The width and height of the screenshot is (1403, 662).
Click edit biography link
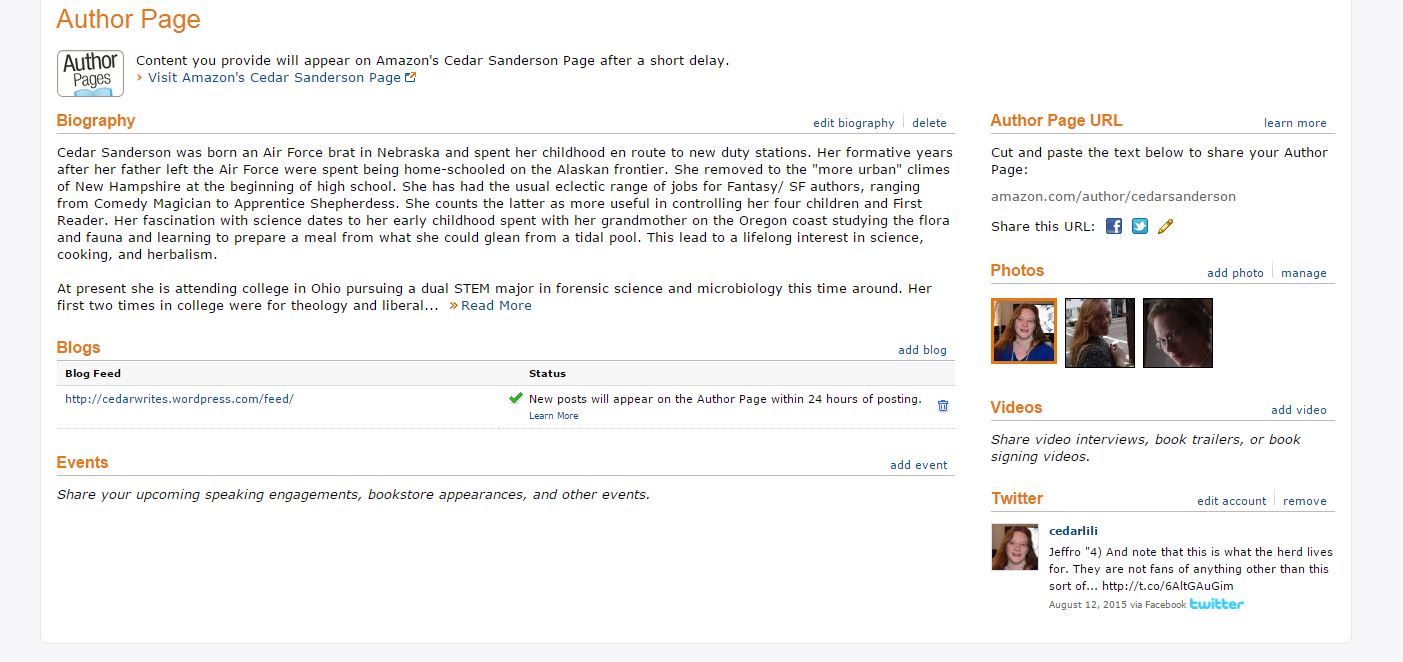[x=853, y=123]
